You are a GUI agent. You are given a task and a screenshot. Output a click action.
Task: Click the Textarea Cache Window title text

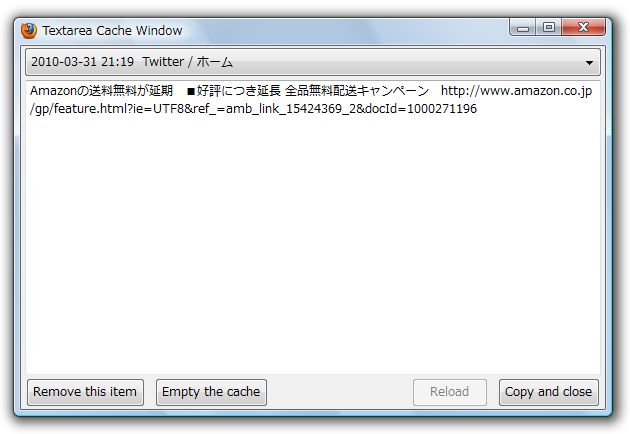112,31
